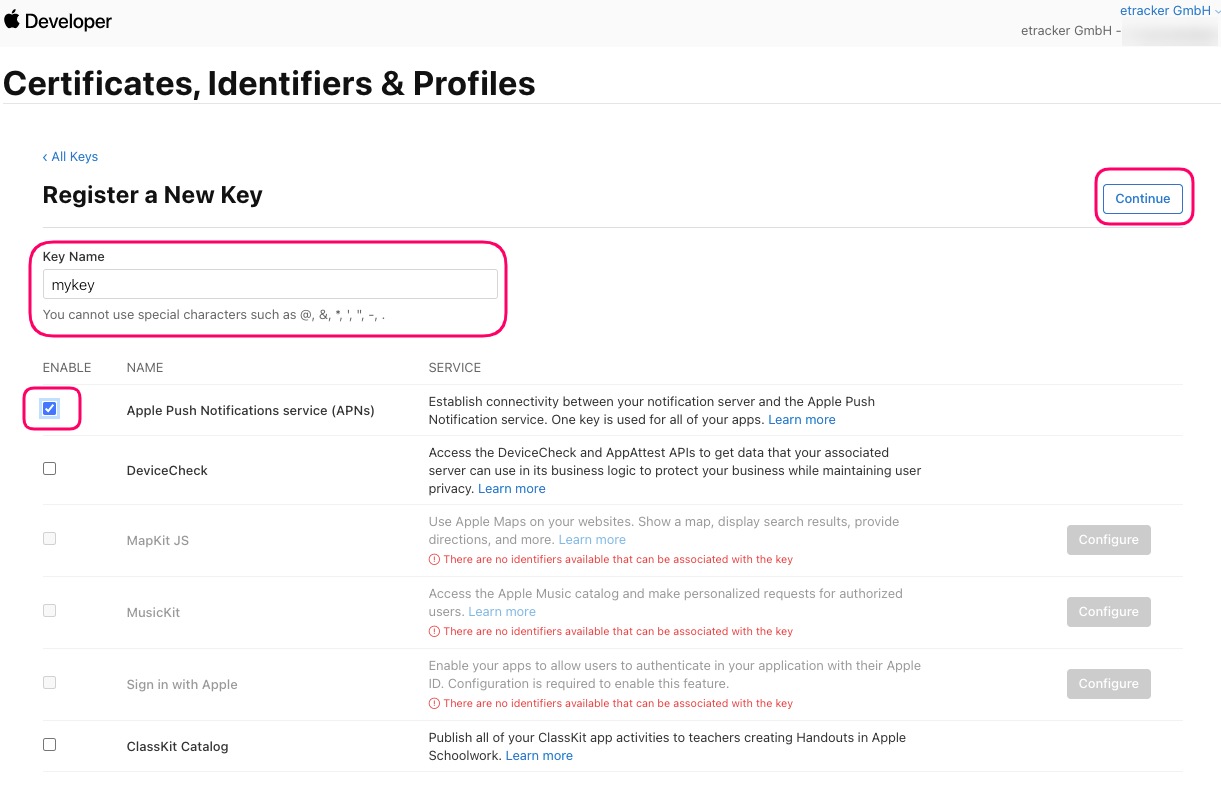
Task: Click Configure button for MusicKit
Action: (1109, 612)
